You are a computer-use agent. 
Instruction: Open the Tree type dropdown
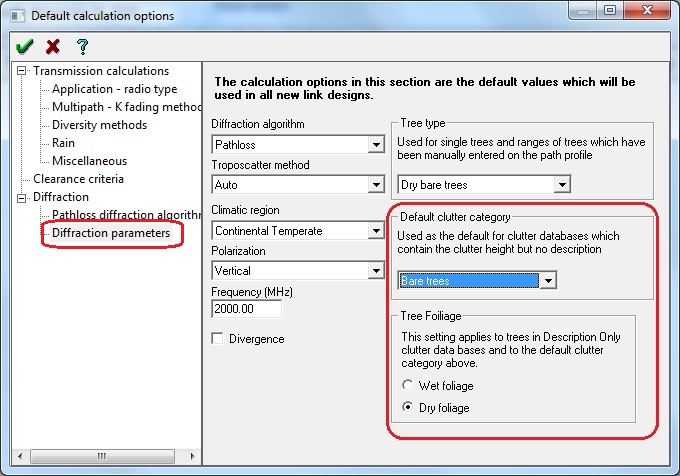click(562, 185)
